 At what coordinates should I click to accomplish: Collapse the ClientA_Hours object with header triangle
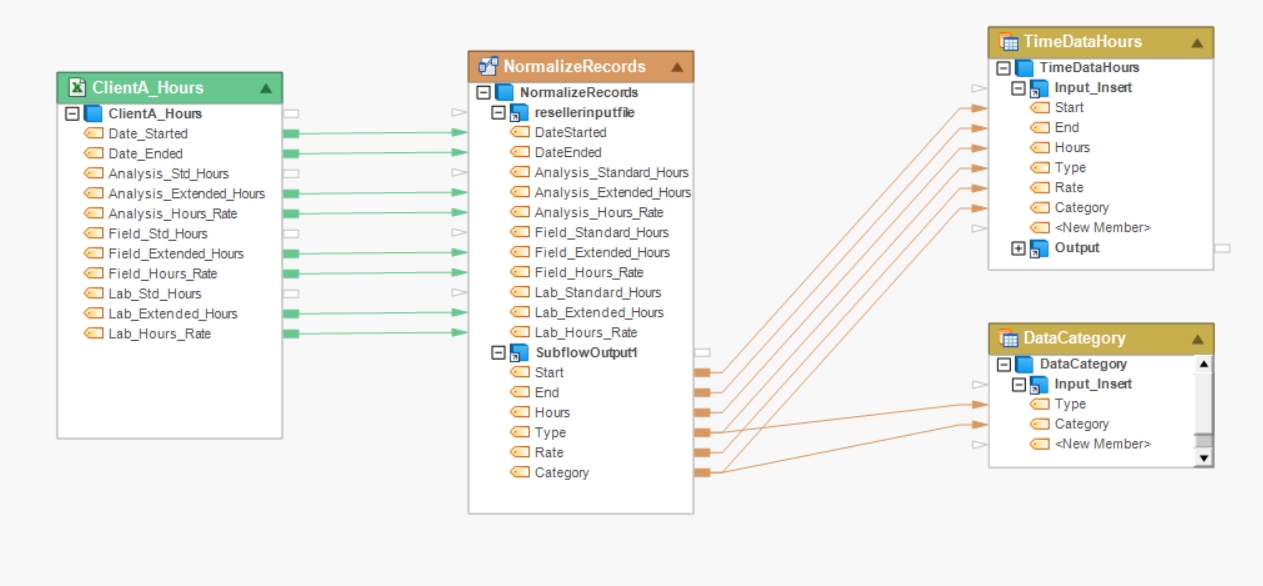[265, 88]
